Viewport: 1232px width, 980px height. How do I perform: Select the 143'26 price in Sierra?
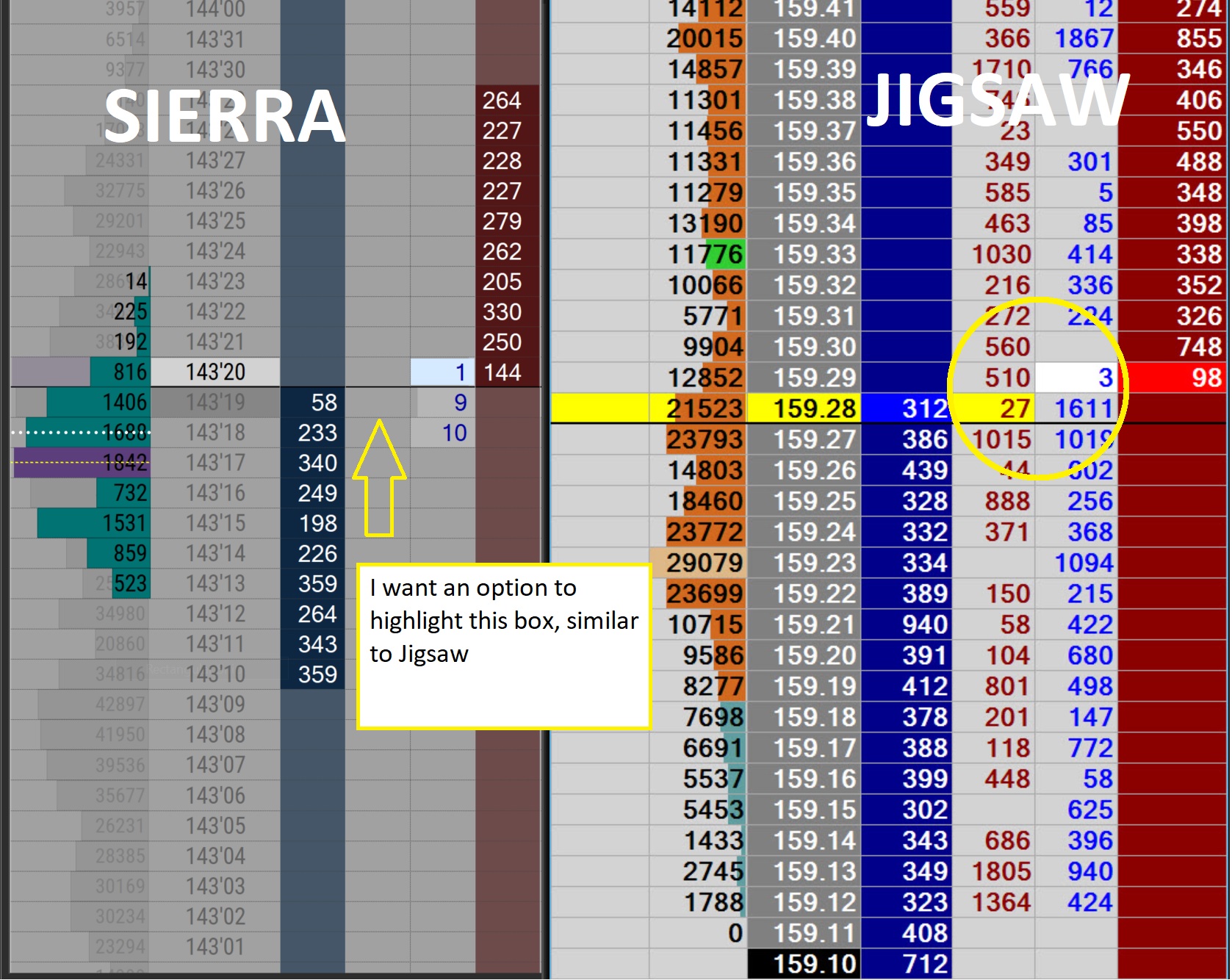point(215,191)
